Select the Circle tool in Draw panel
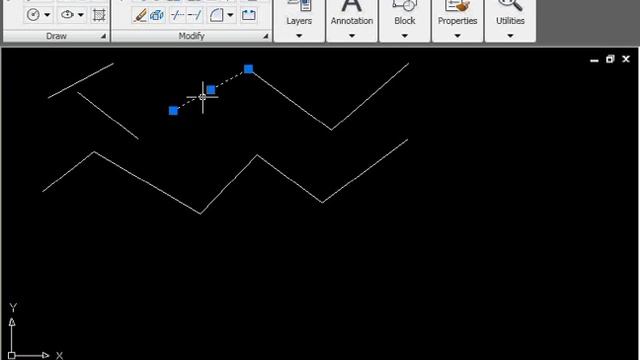 click(33, 15)
